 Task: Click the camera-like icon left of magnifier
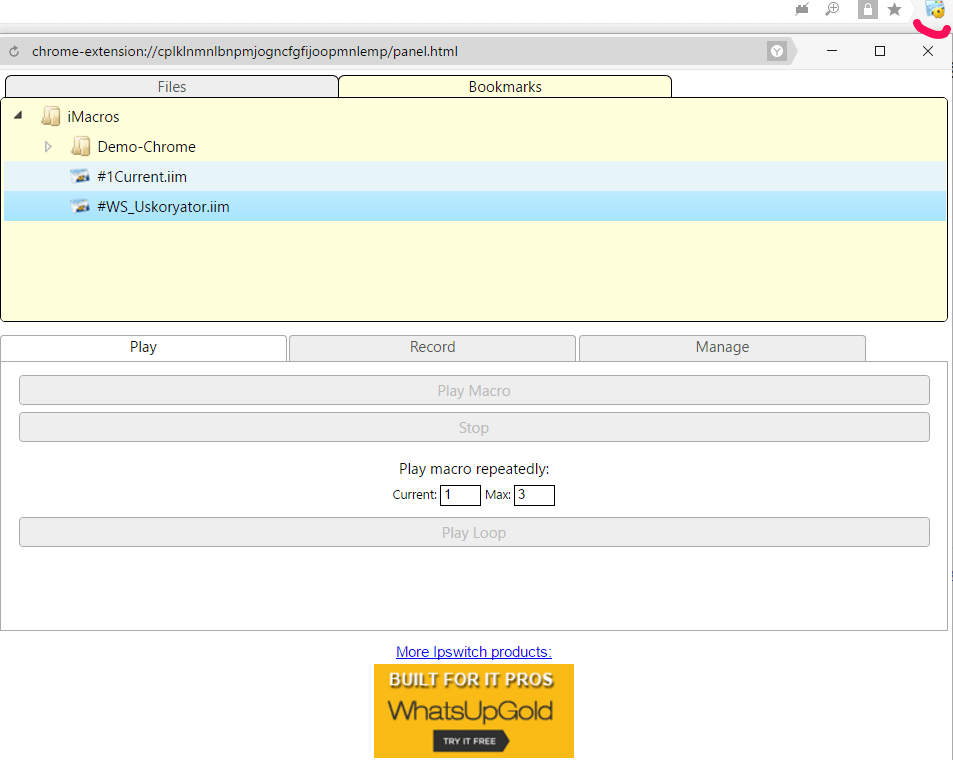coord(802,9)
